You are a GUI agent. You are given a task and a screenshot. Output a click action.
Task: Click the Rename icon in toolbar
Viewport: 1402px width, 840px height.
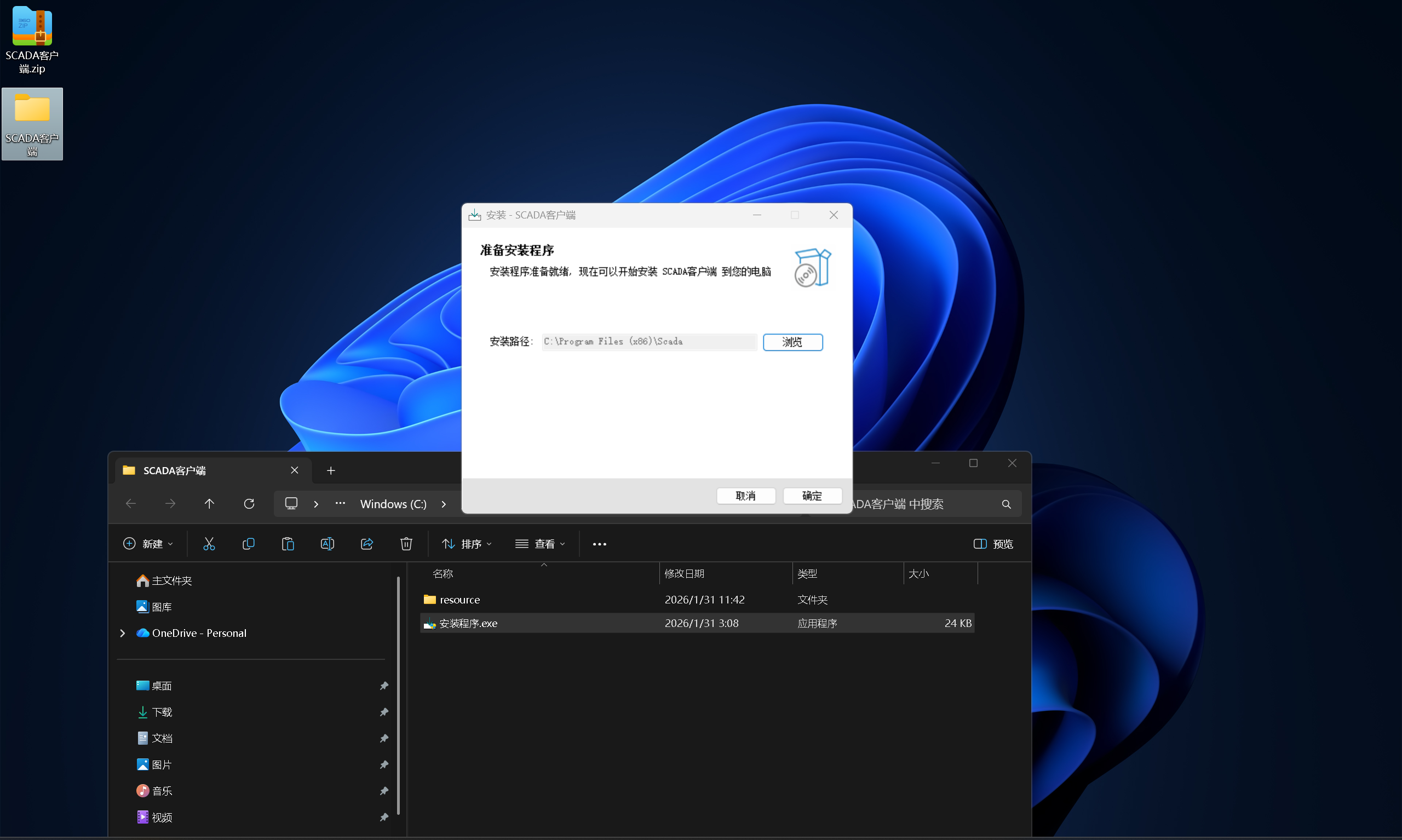[x=327, y=544]
